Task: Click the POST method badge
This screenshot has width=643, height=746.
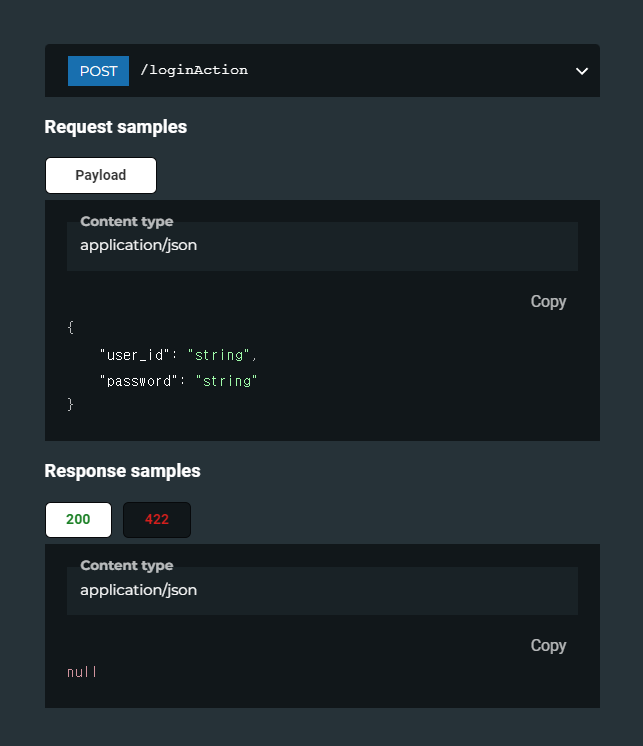Action: [x=98, y=71]
